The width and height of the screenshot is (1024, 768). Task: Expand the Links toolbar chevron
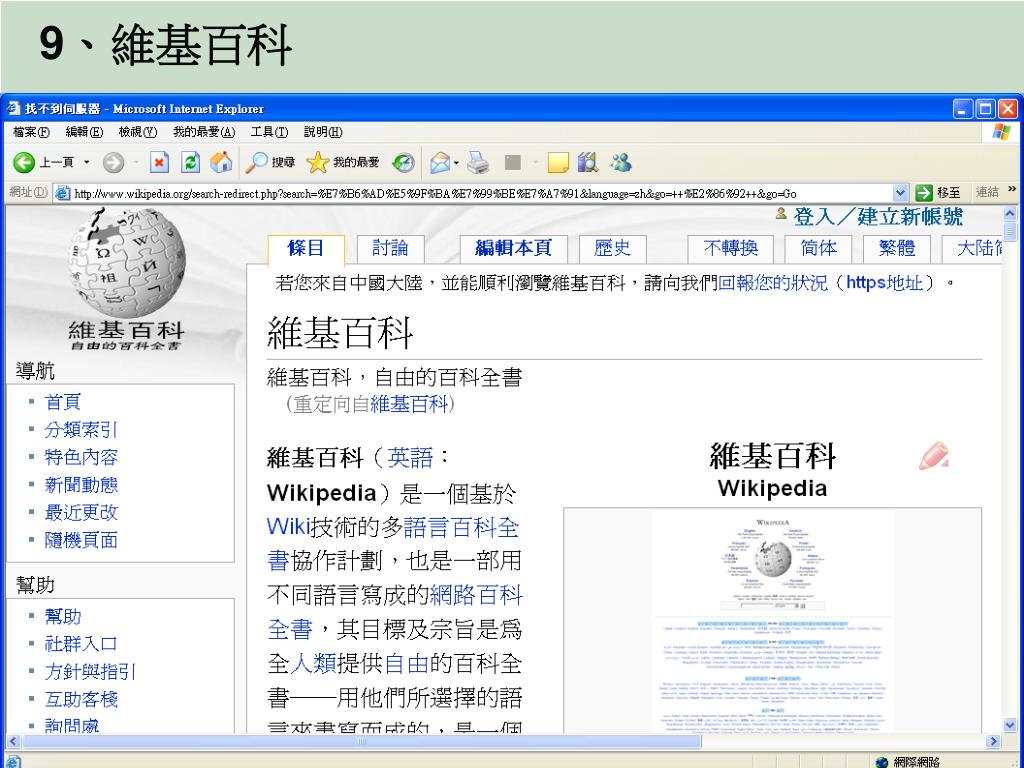click(x=1012, y=189)
